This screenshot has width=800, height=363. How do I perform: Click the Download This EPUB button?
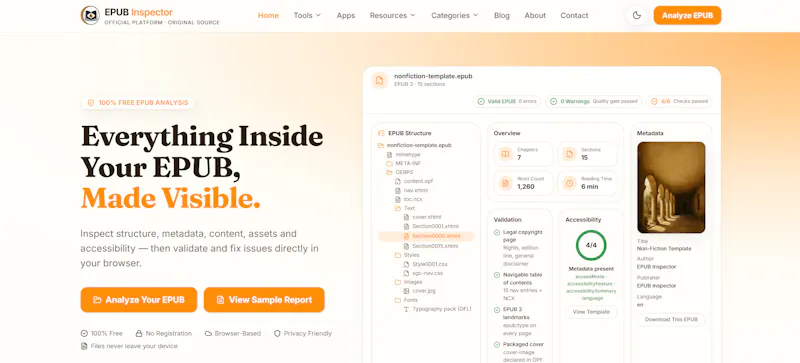[671, 320]
